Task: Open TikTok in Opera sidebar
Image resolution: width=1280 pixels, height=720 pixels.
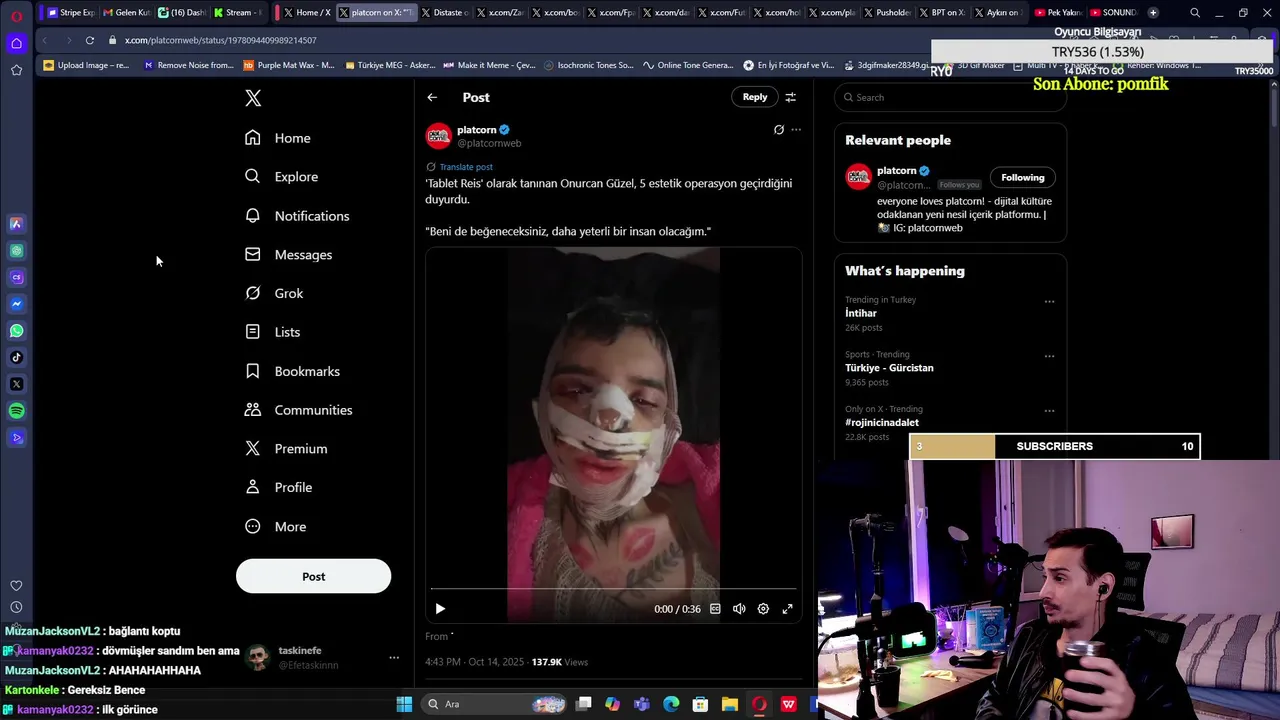Action: 16,357
